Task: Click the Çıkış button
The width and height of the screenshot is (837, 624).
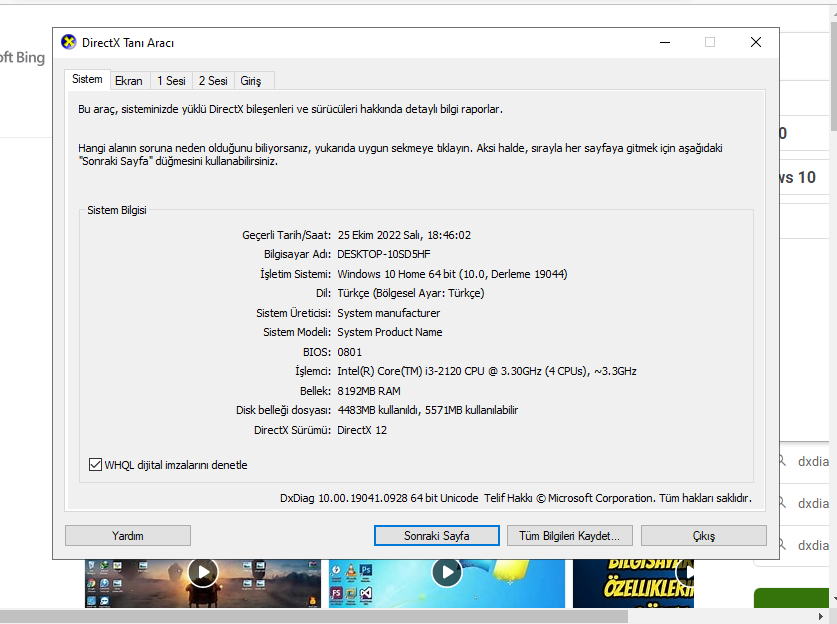Action: 704,536
